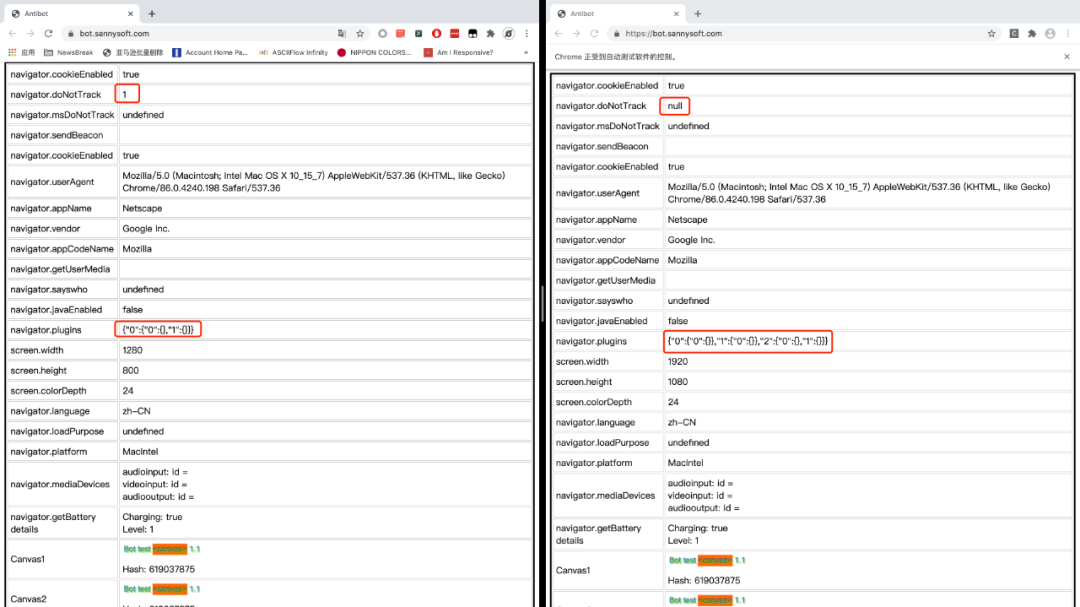Open a new tab in right browser
This screenshot has height=607, width=1080.
click(698, 13)
